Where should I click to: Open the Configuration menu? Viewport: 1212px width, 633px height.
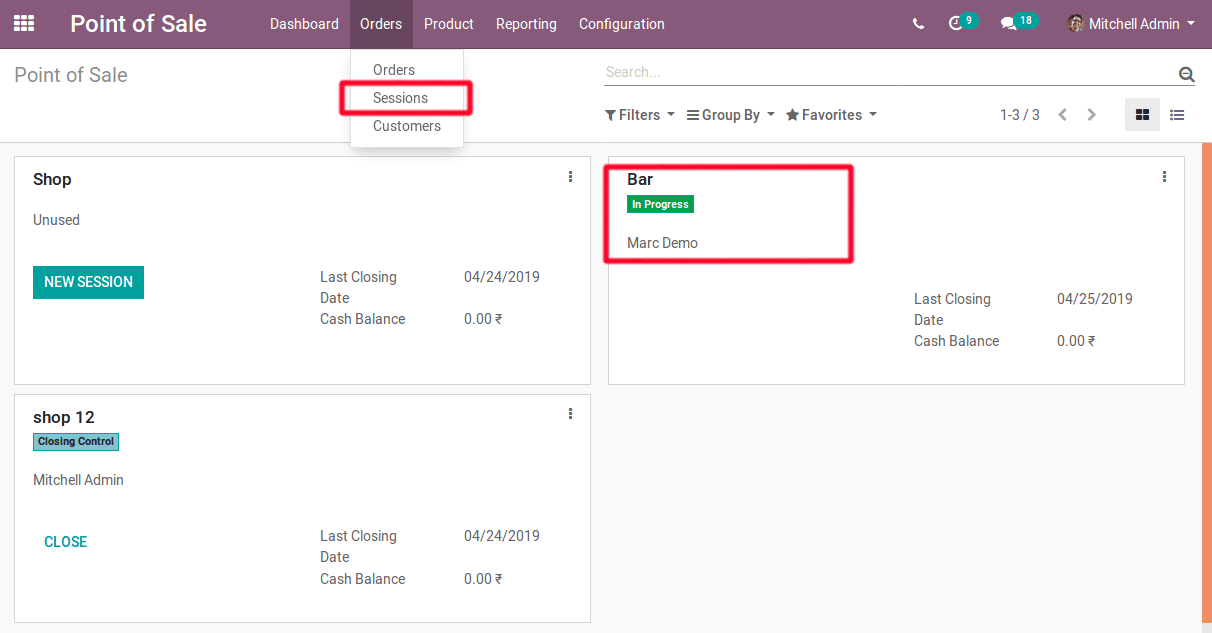[622, 24]
